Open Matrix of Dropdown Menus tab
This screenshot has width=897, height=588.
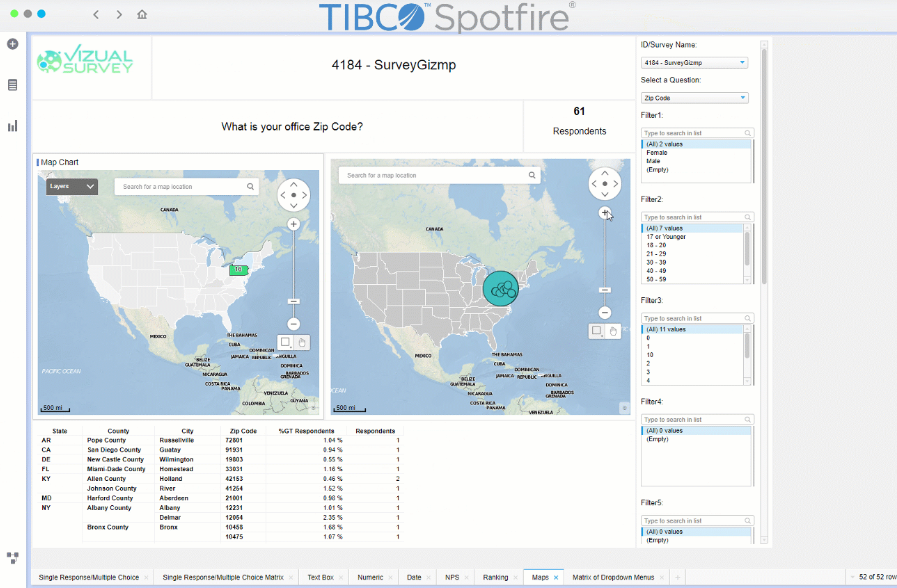[613, 577]
